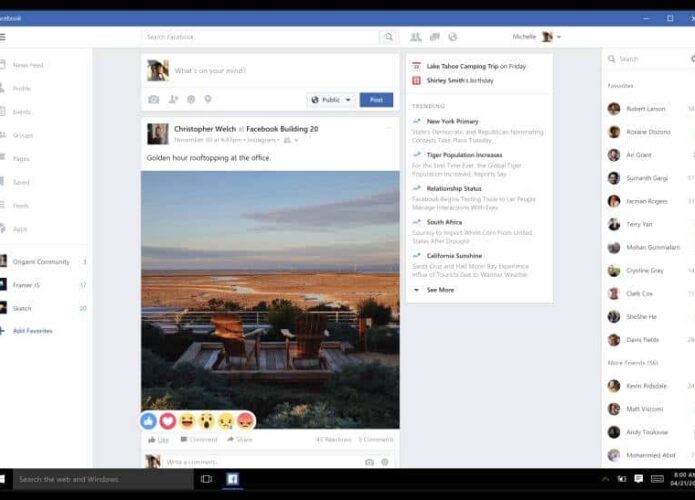Screen dimensions: 695x500
Task: Open chat with Ari Grant
Action: point(639,155)
